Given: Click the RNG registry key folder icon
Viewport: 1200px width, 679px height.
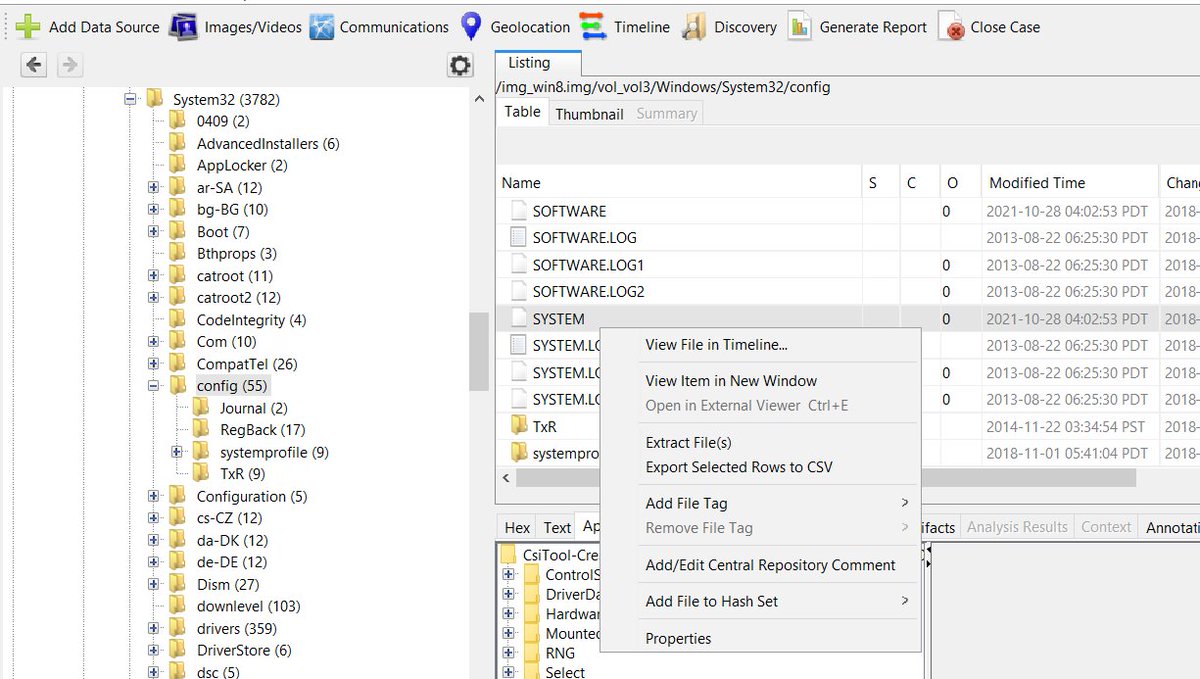Looking at the screenshot, I should [x=532, y=653].
